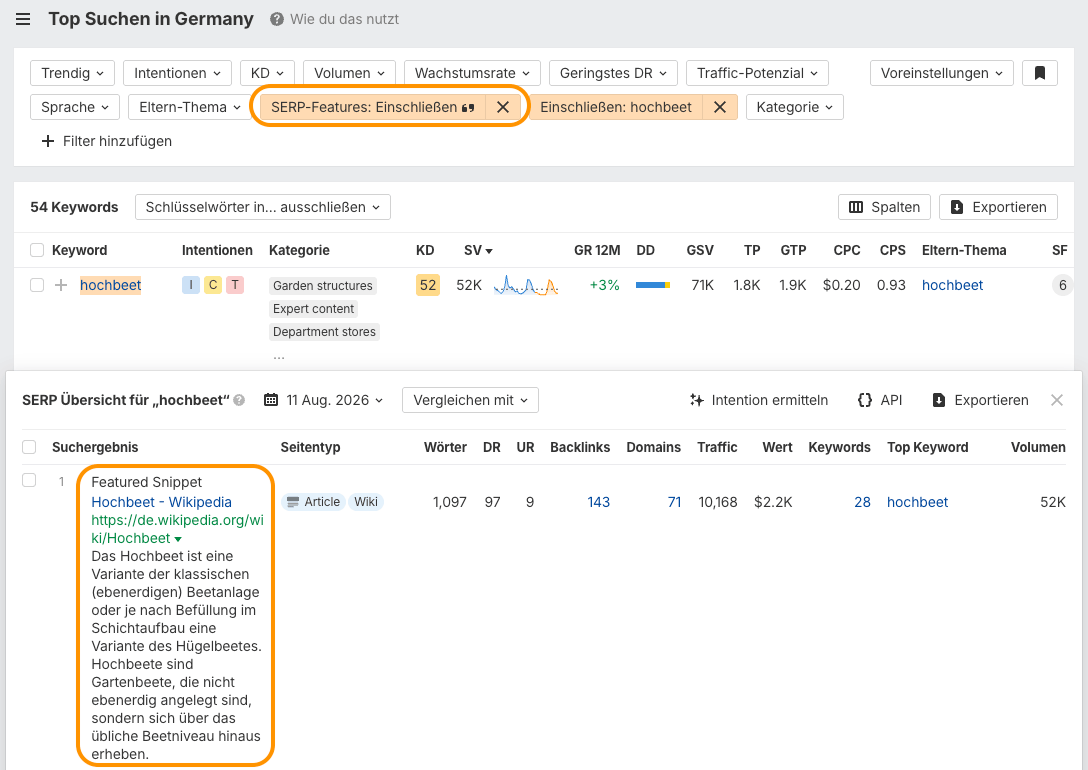Screen dimensions: 1088x770
Task: Open the hochbeet Eltern-Thema link
Action: coord(952,285)
